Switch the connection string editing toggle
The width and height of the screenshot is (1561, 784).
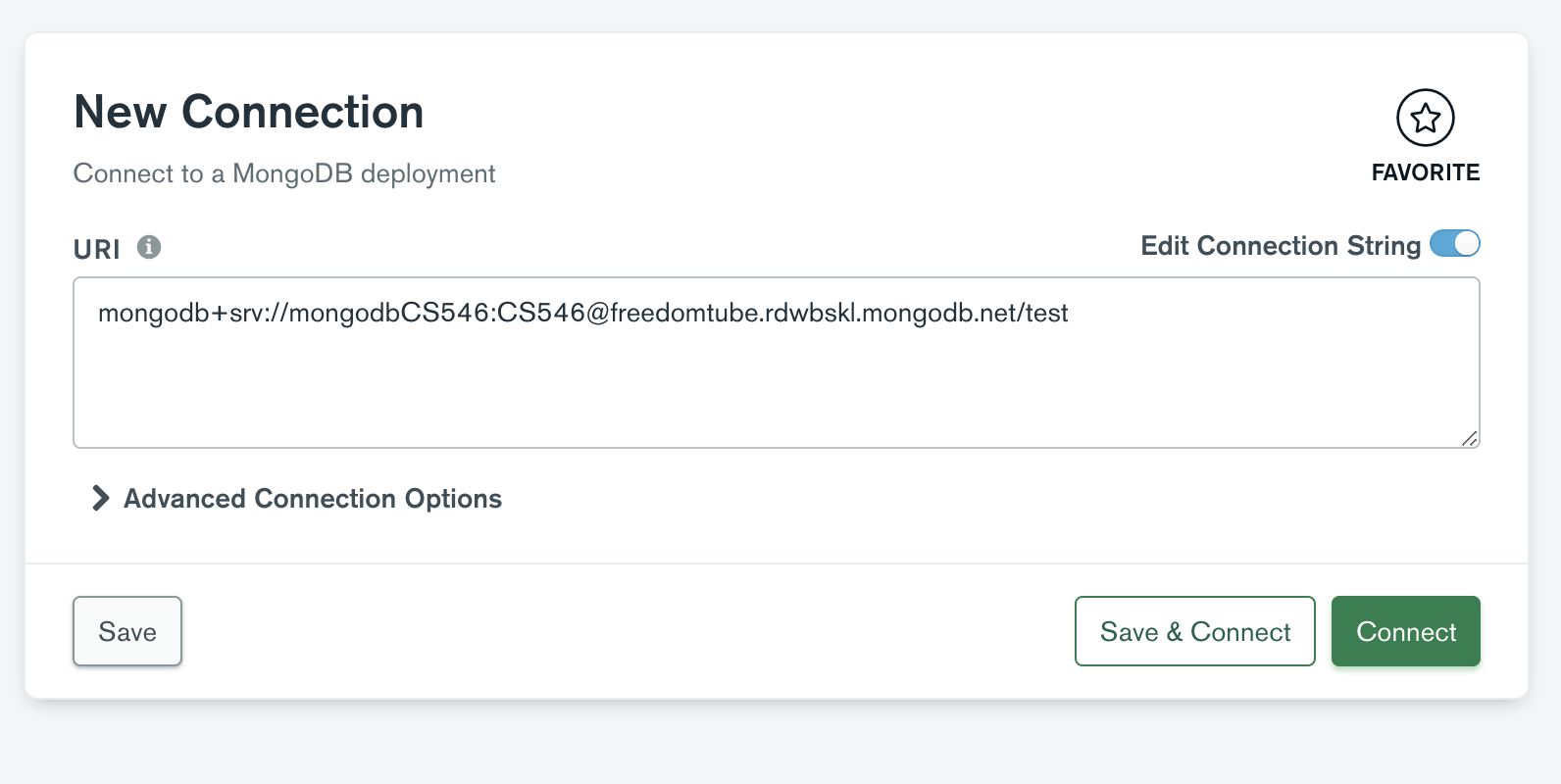(x=1456, y=244)
